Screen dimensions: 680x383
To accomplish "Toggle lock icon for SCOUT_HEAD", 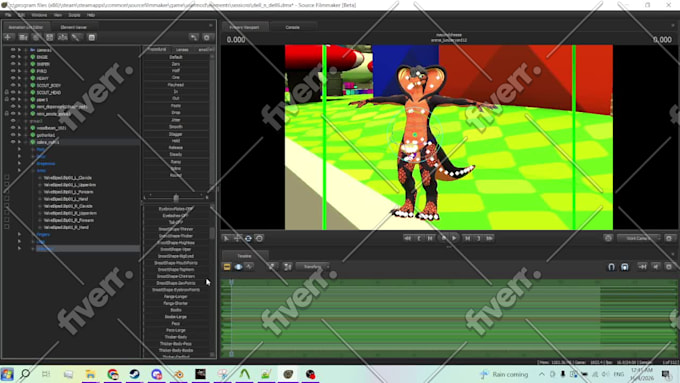I will coord(7,92).
